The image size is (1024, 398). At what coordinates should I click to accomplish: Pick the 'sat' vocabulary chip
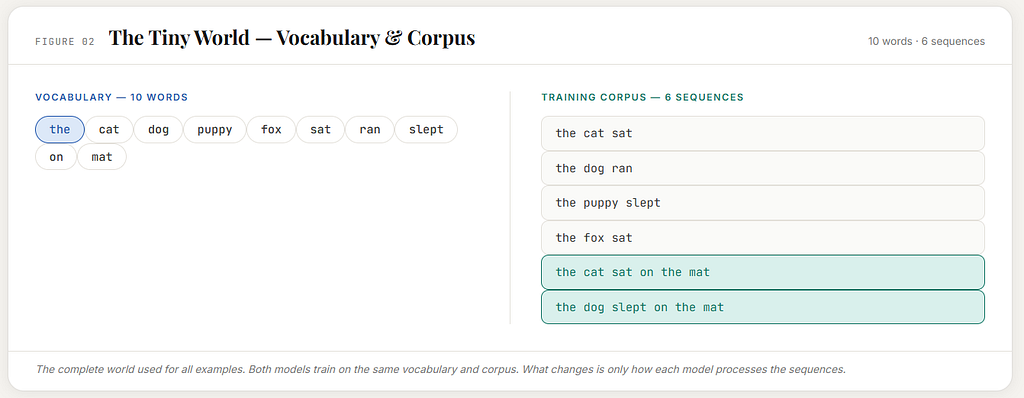pyautogui.click(x=320, y=129)
